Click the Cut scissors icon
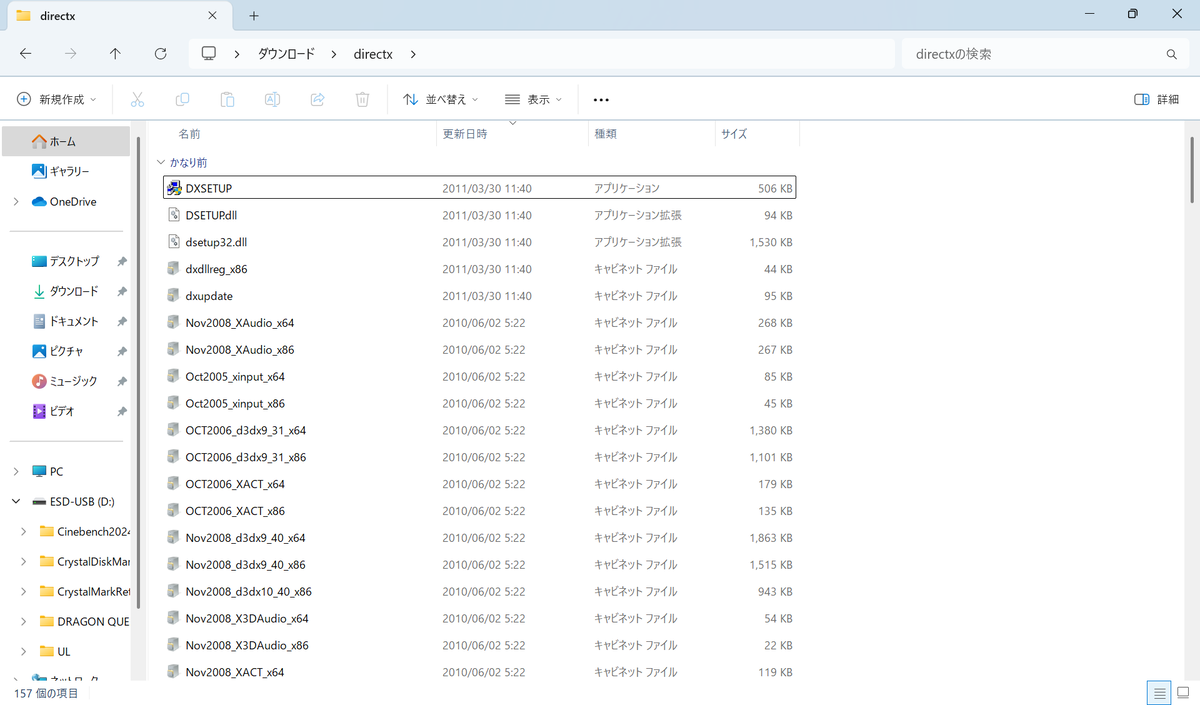This screenshot has height=705, width=1200. click(138, 99)
